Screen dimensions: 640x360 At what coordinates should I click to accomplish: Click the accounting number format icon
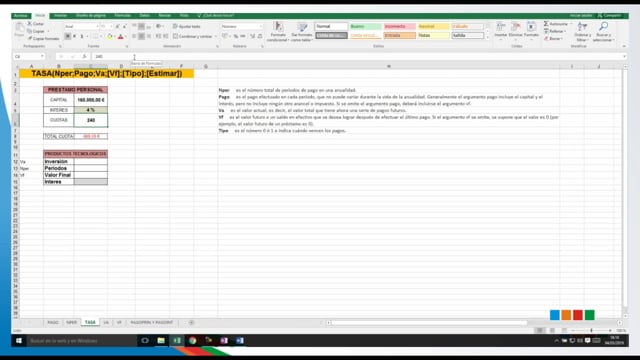(225, 36)
